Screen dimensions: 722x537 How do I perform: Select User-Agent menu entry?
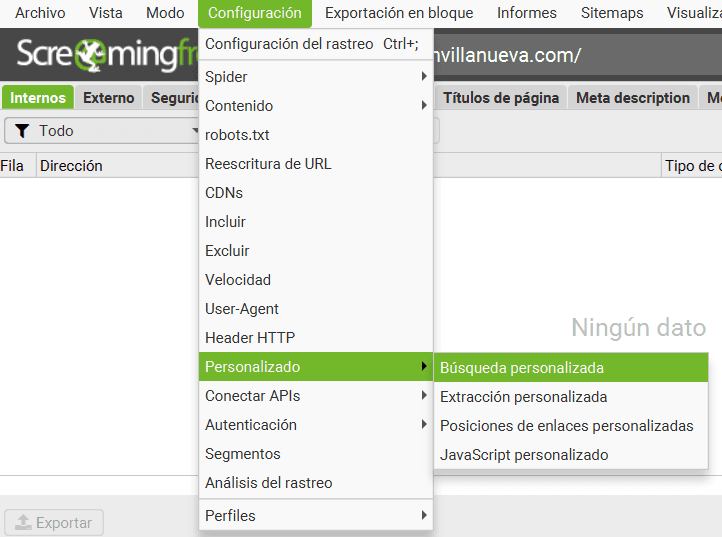tap(242, 309)
